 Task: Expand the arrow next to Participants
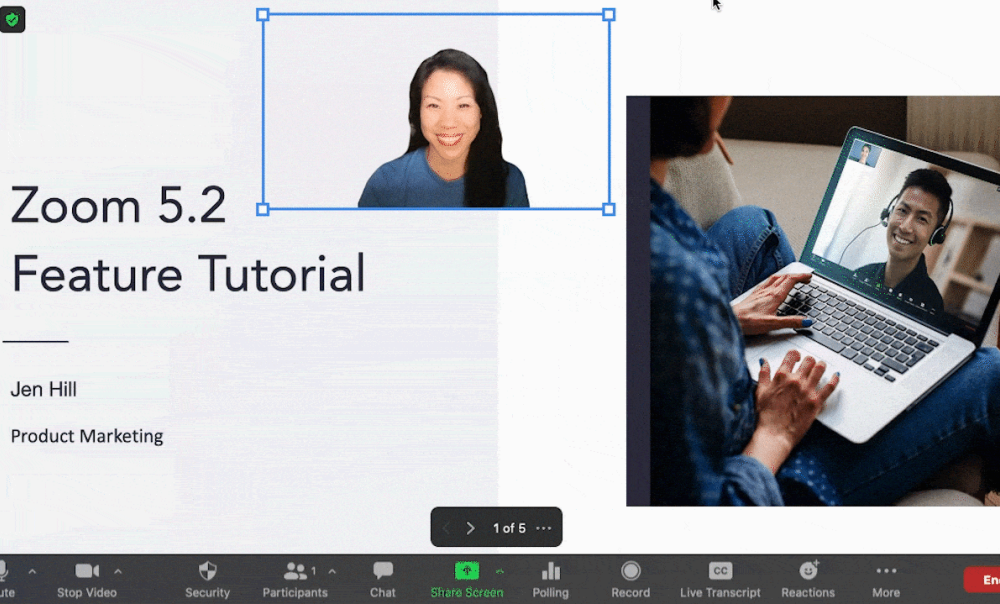(x=332, y=571)
